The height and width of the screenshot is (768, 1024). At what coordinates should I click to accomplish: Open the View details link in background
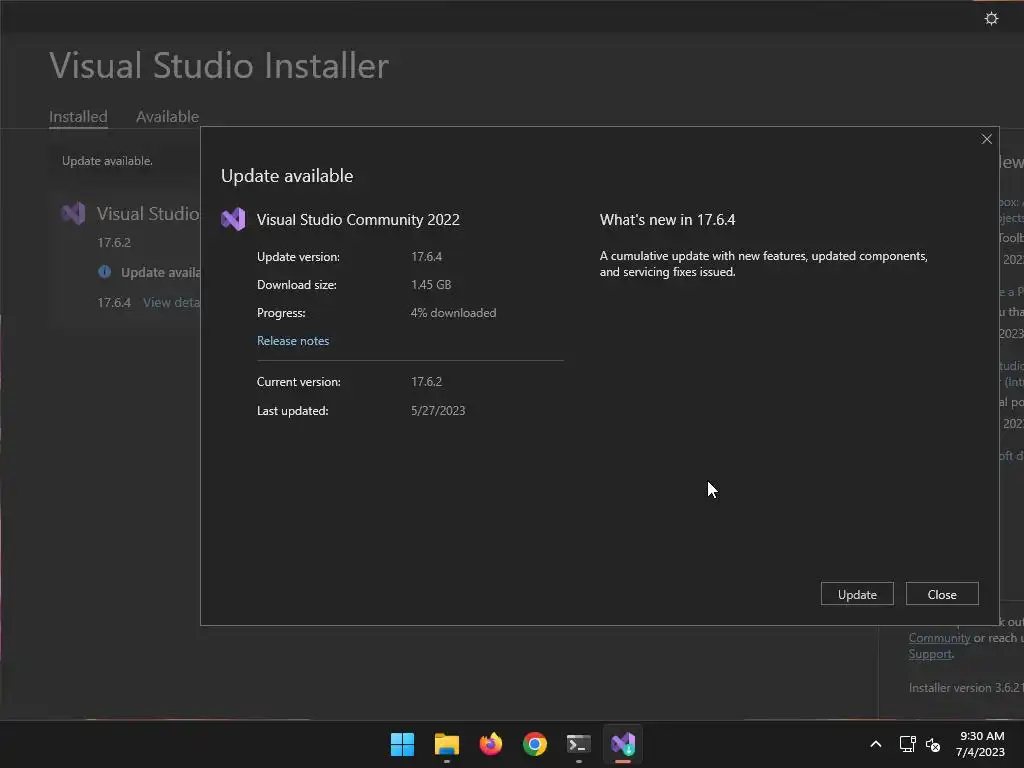click(171, 302)
